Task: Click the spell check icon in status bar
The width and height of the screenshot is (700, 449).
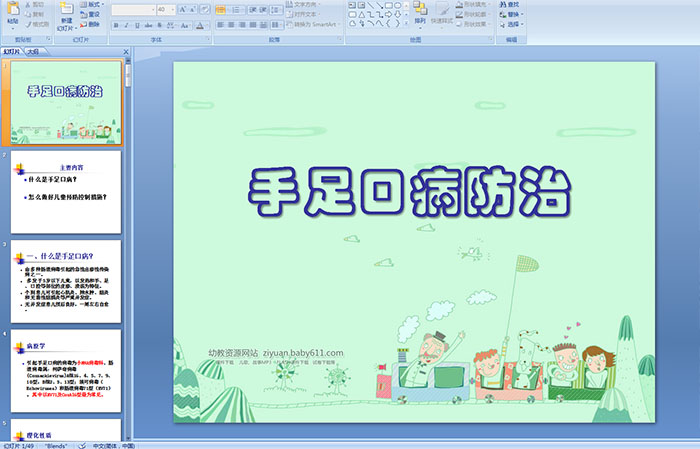Action: [82, 445]
